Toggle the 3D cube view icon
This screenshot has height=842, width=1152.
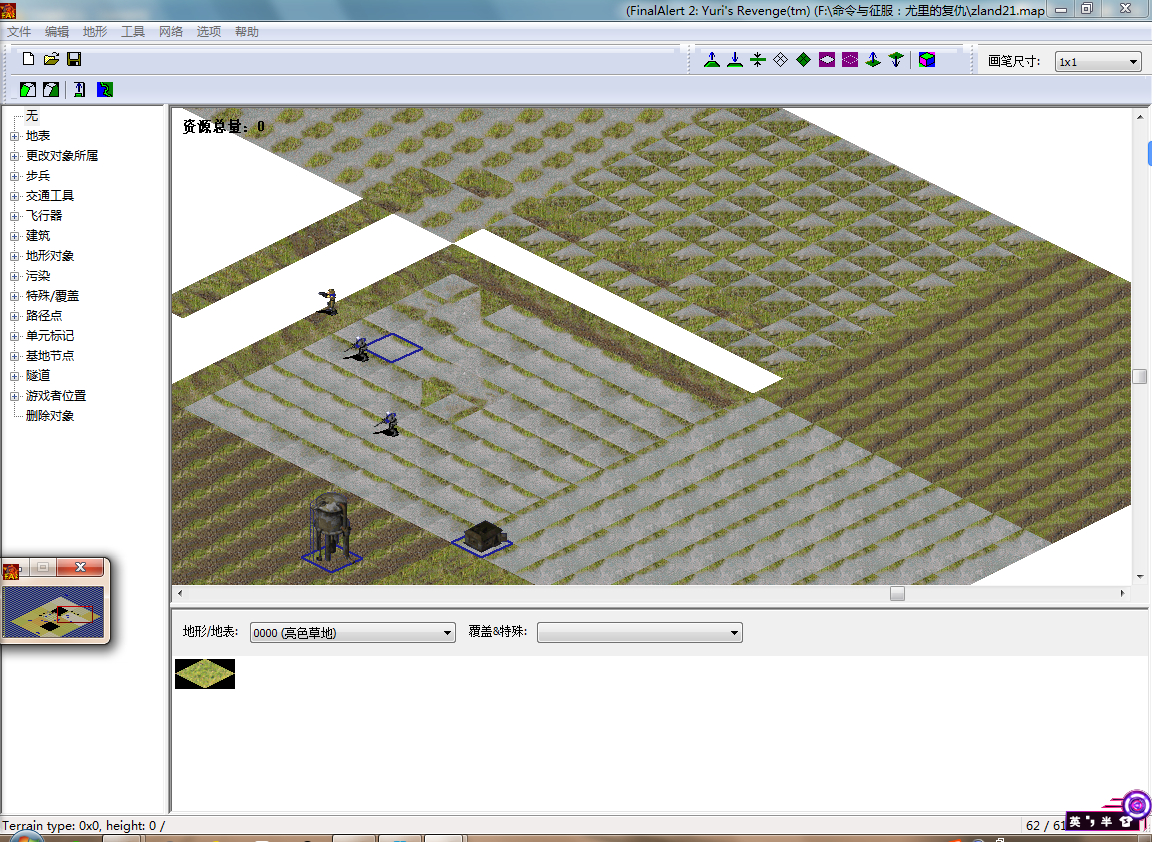[927, 60]
